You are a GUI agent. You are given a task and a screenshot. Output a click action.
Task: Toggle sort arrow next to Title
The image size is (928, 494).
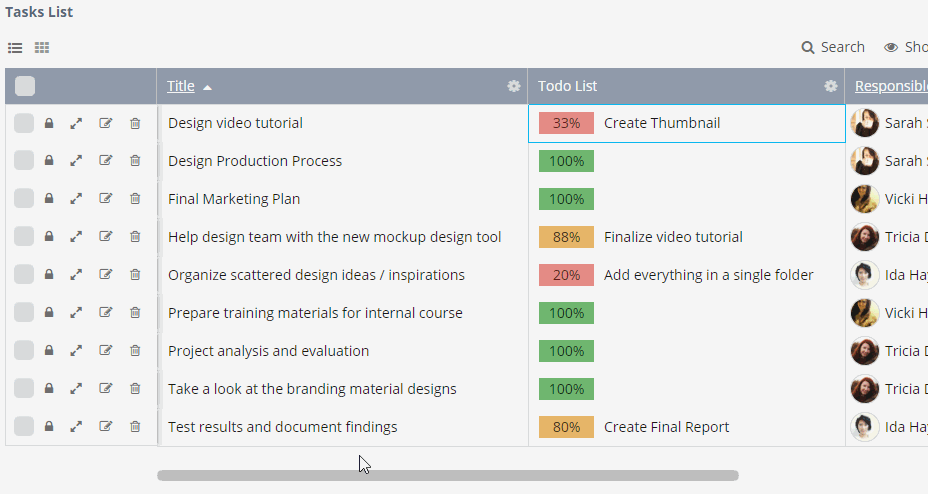point(207,87)
